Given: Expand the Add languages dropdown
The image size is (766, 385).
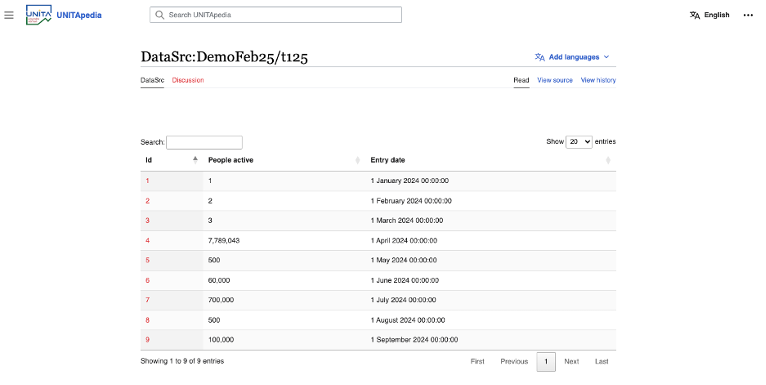Looking at the screenshot, I should [x=572, y=57].
